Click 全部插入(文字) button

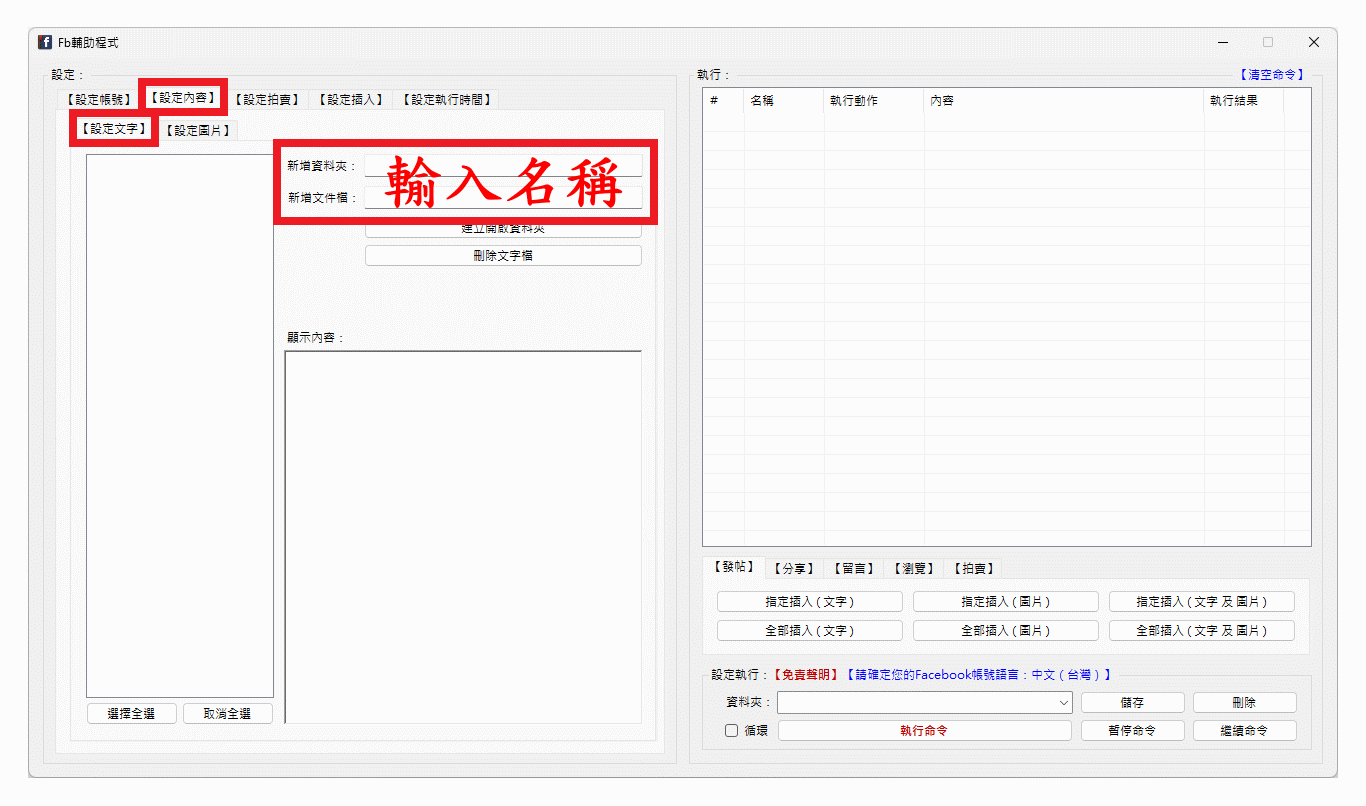pos(810,631)
